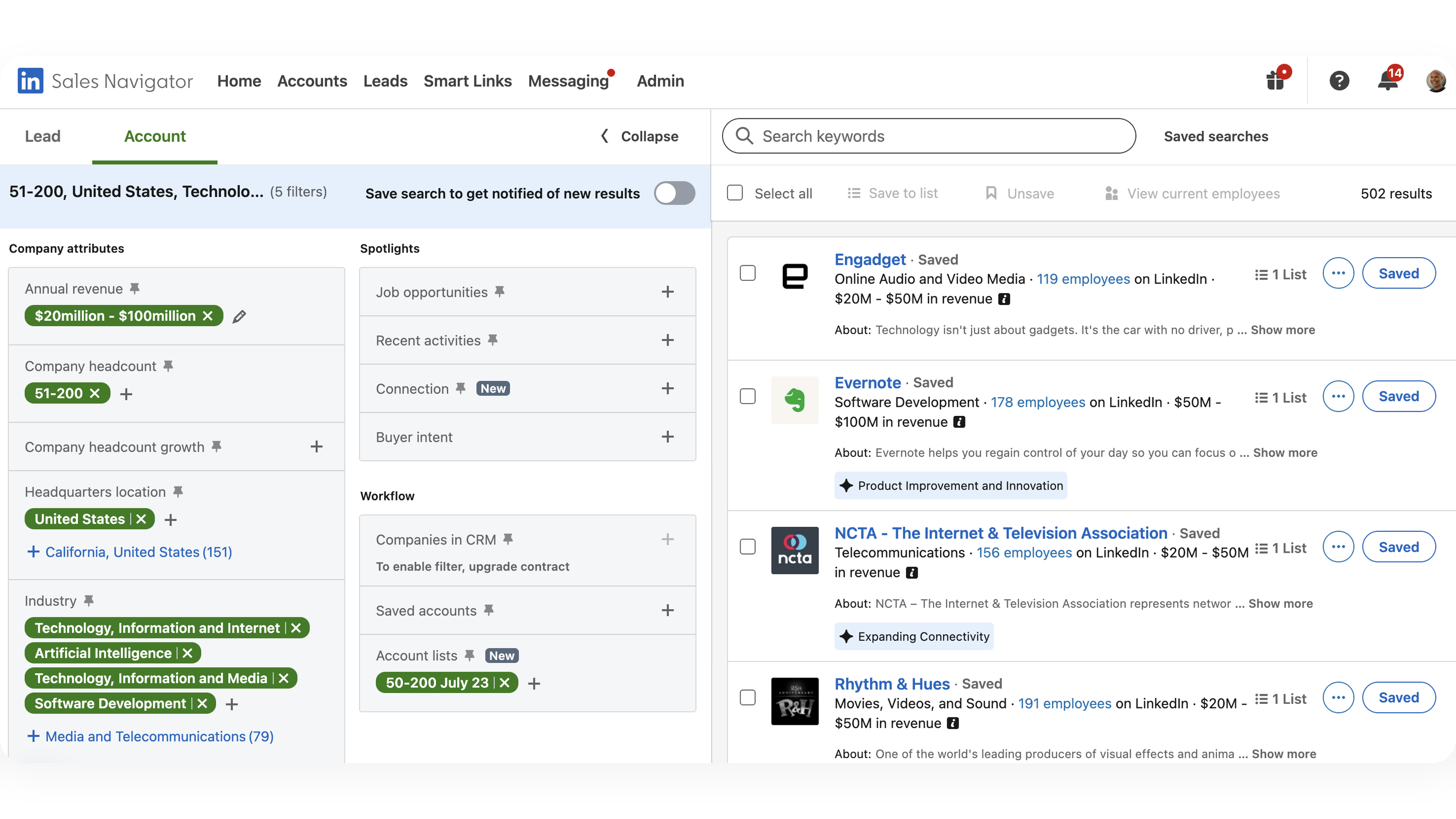Add another account list
The width and height of the screenshot is (1456, 819).
(534, 683)
